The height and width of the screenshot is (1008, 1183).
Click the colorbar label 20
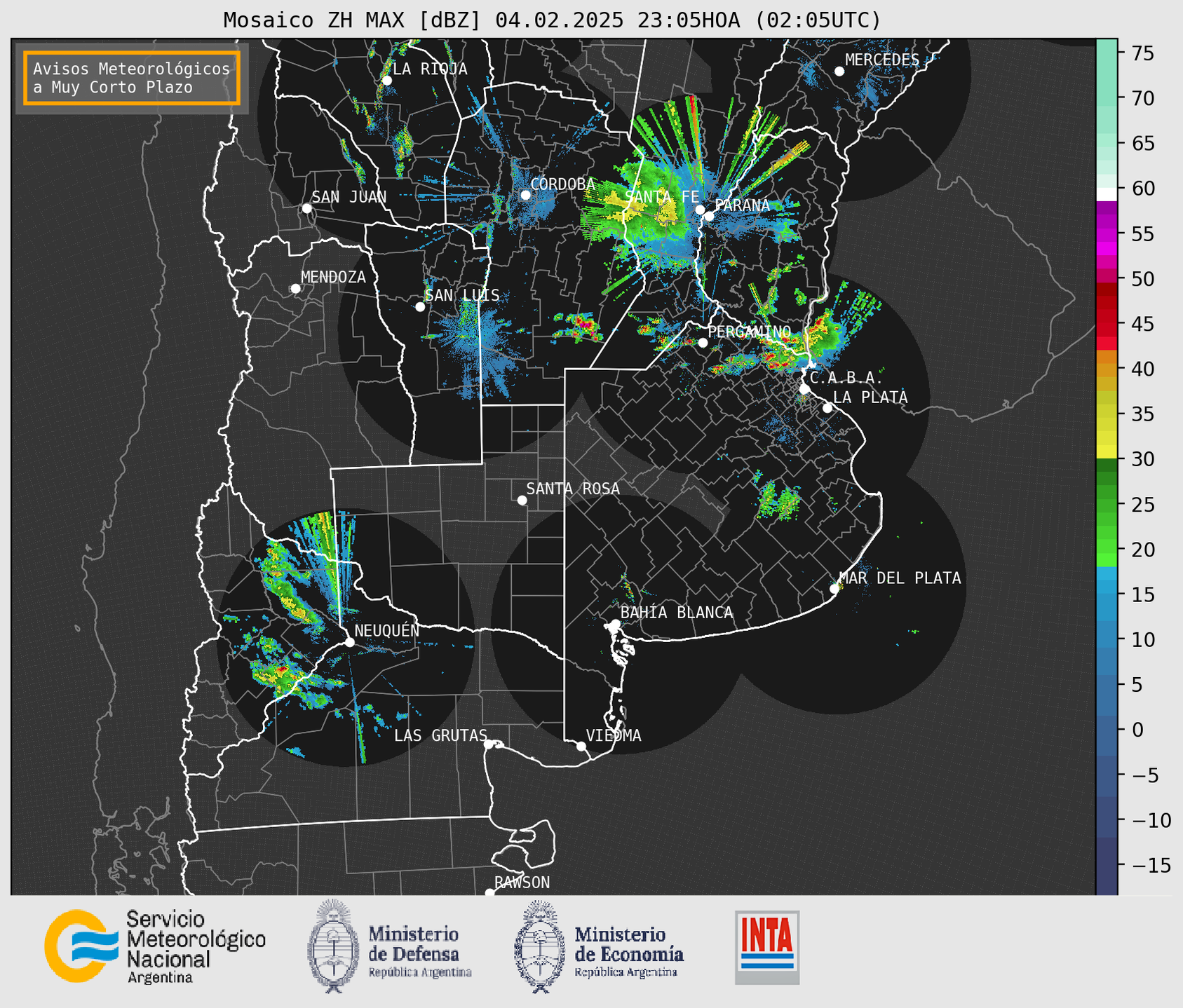pyautogui.click(x=1143, y=550)
